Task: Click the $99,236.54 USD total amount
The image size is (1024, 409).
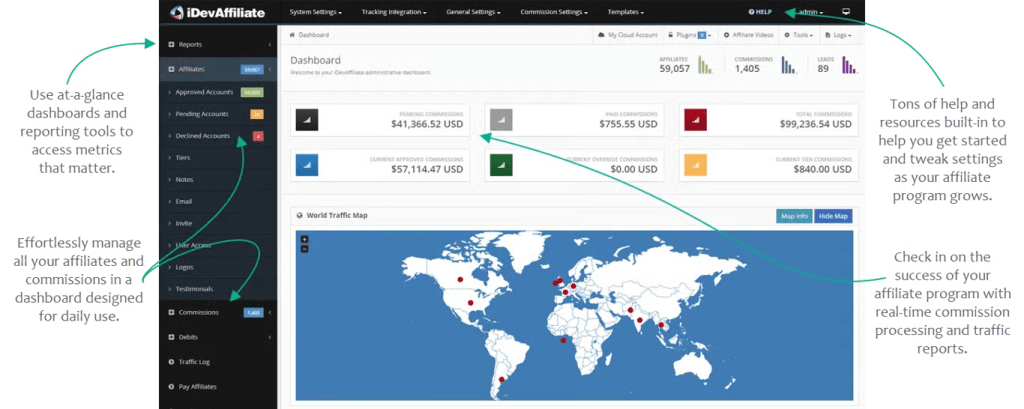Action: pyautogui.click(x=816, y=124)
